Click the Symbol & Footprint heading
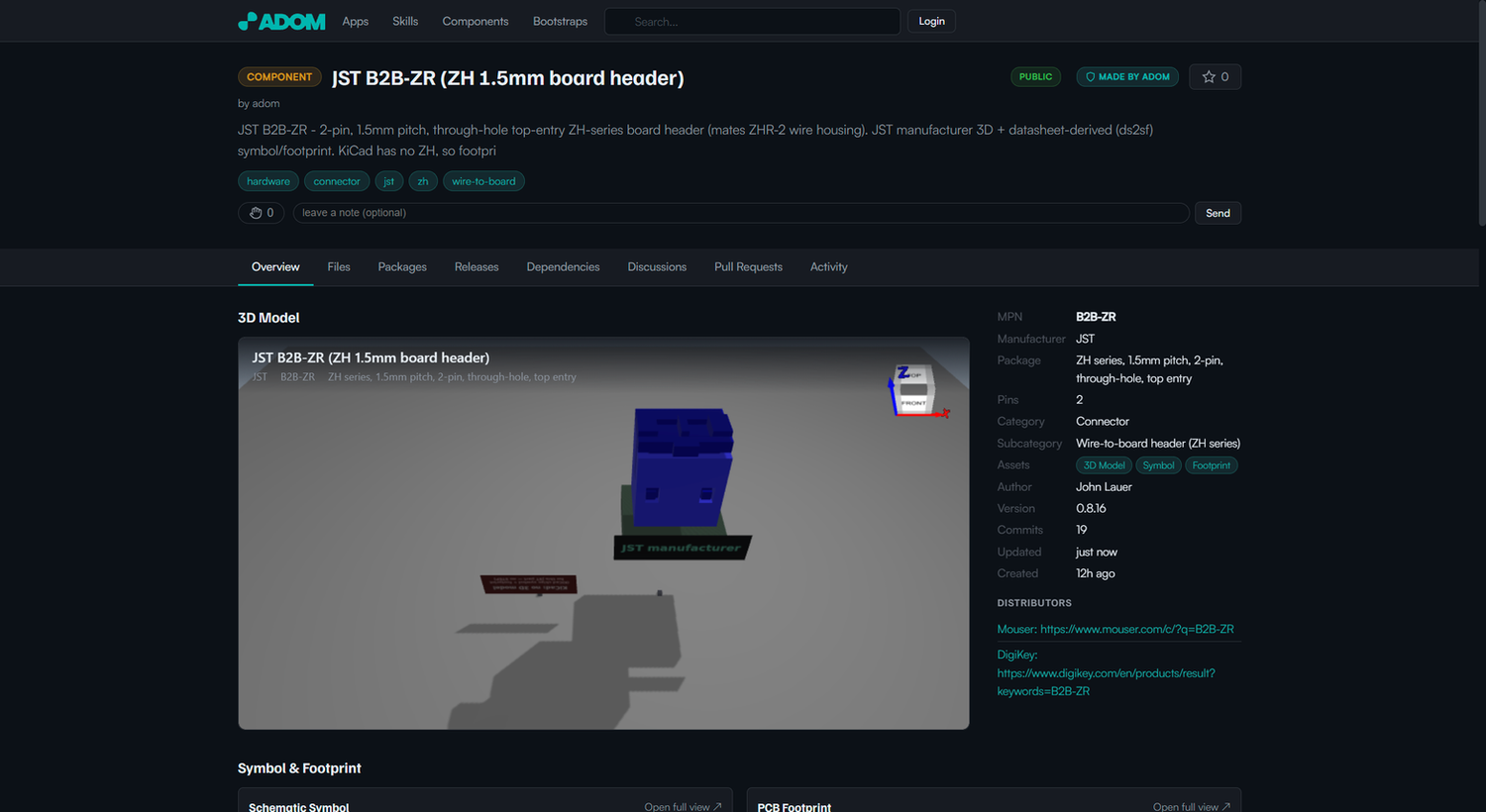1486x812 pixels. (x=299, y=768)
